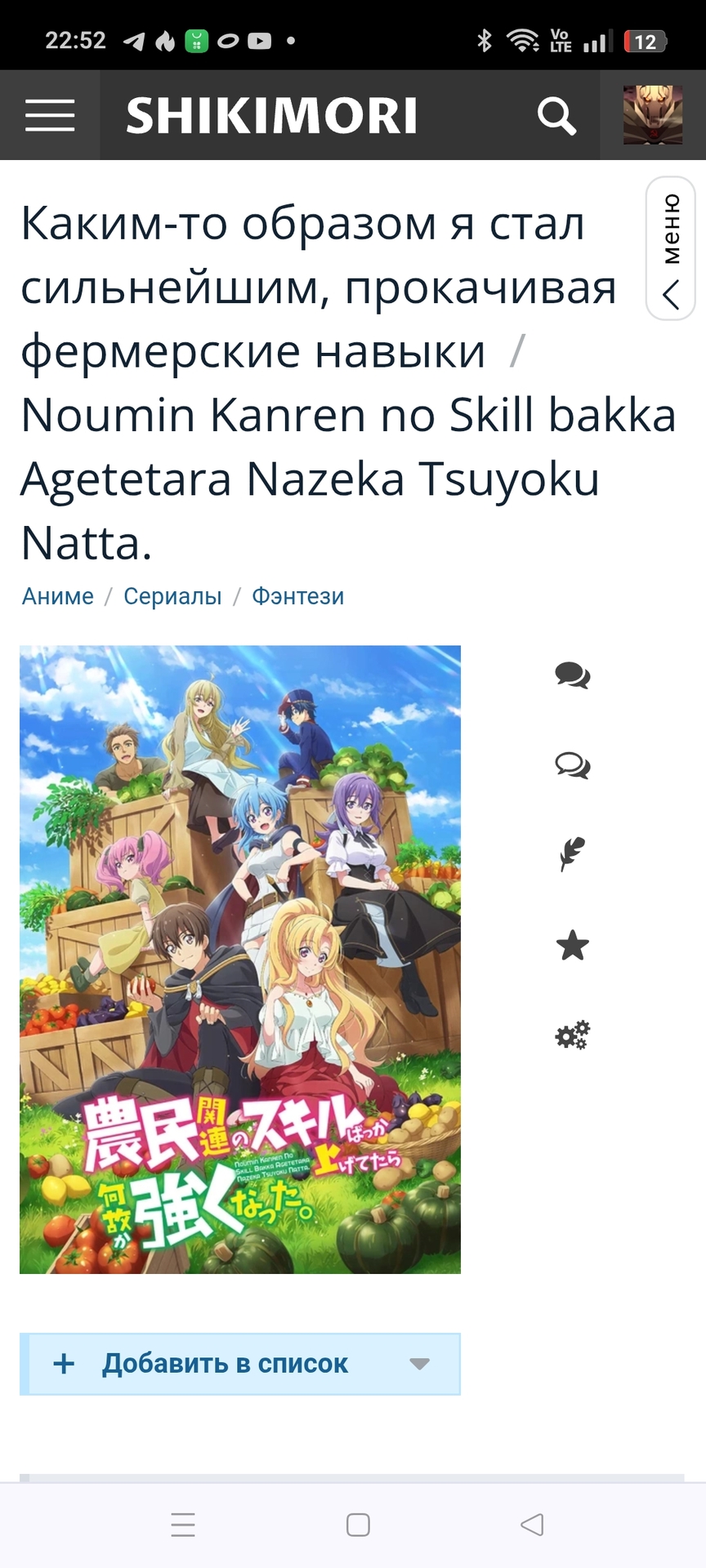Tap the plus sign on add button

click(x=64, y=1363)
